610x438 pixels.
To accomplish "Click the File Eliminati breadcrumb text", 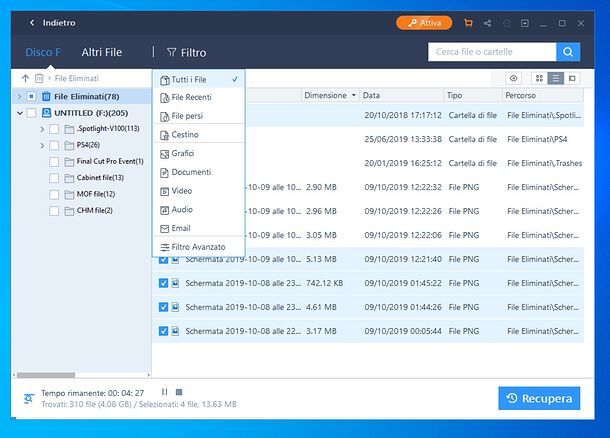I will pyautogui.click(x=77, y=79).
